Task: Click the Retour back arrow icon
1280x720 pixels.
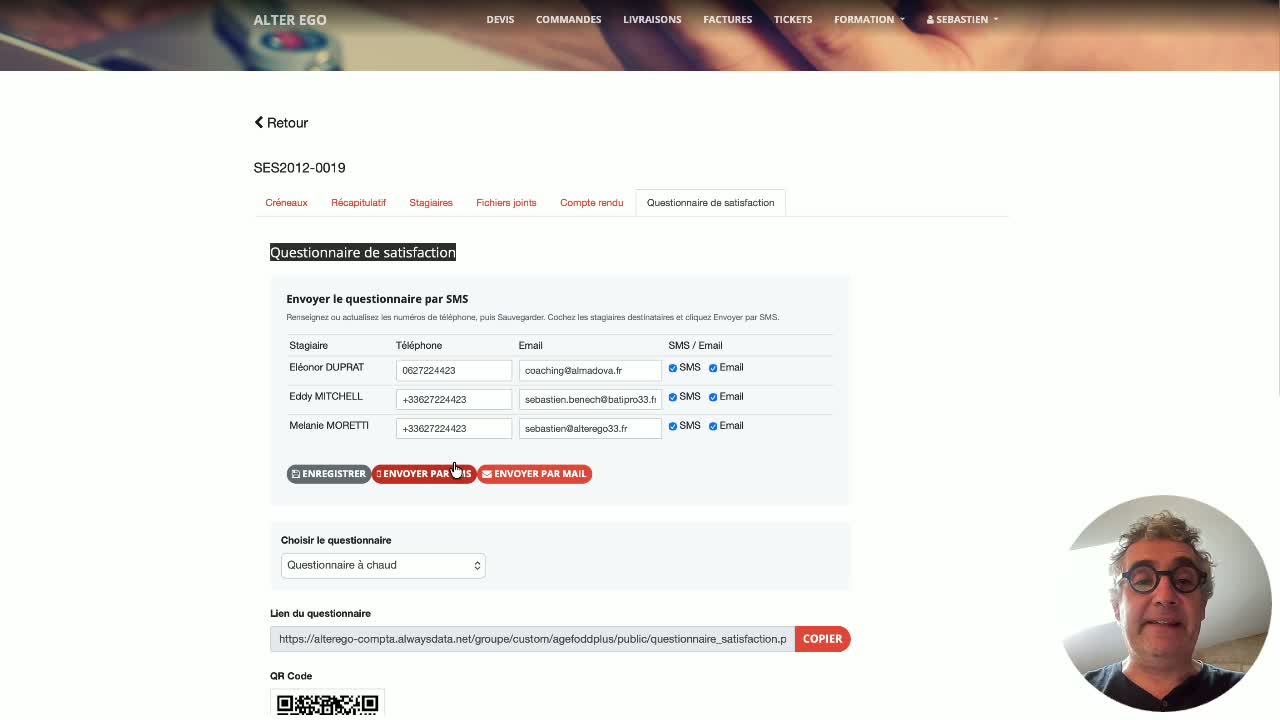Action: coord(258,122)
